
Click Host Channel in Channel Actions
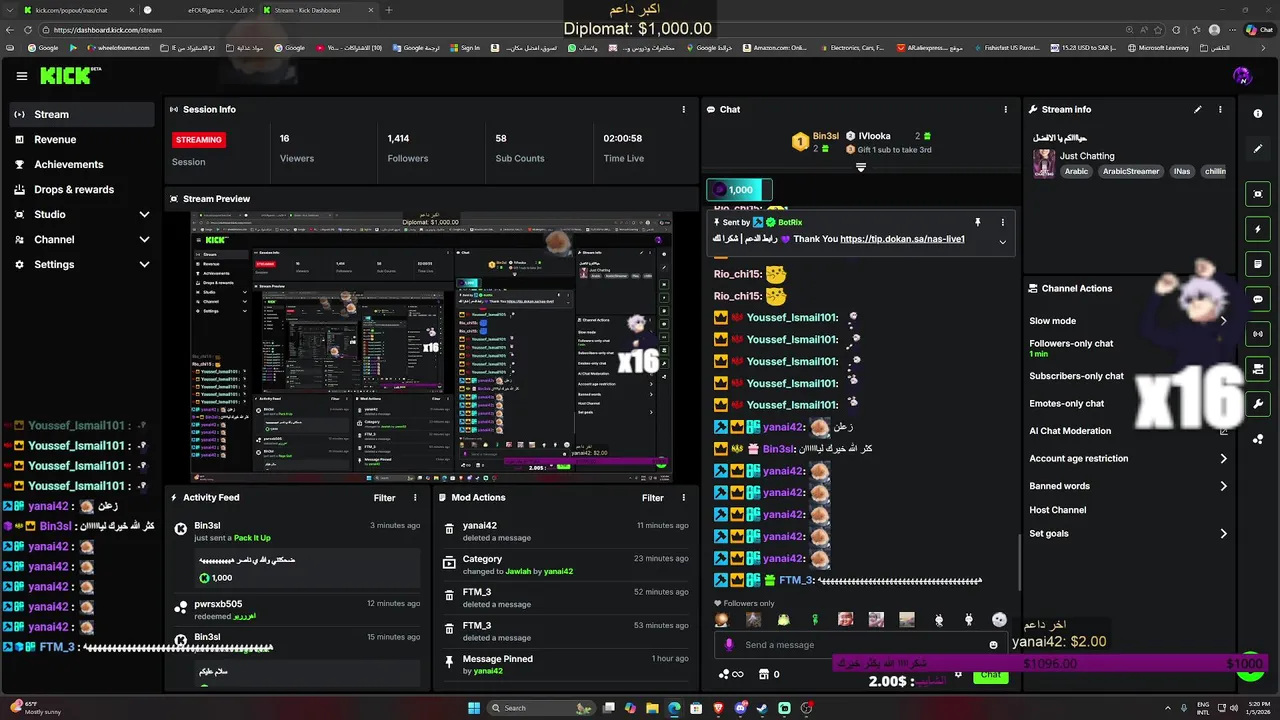(x=1057, y=510)
